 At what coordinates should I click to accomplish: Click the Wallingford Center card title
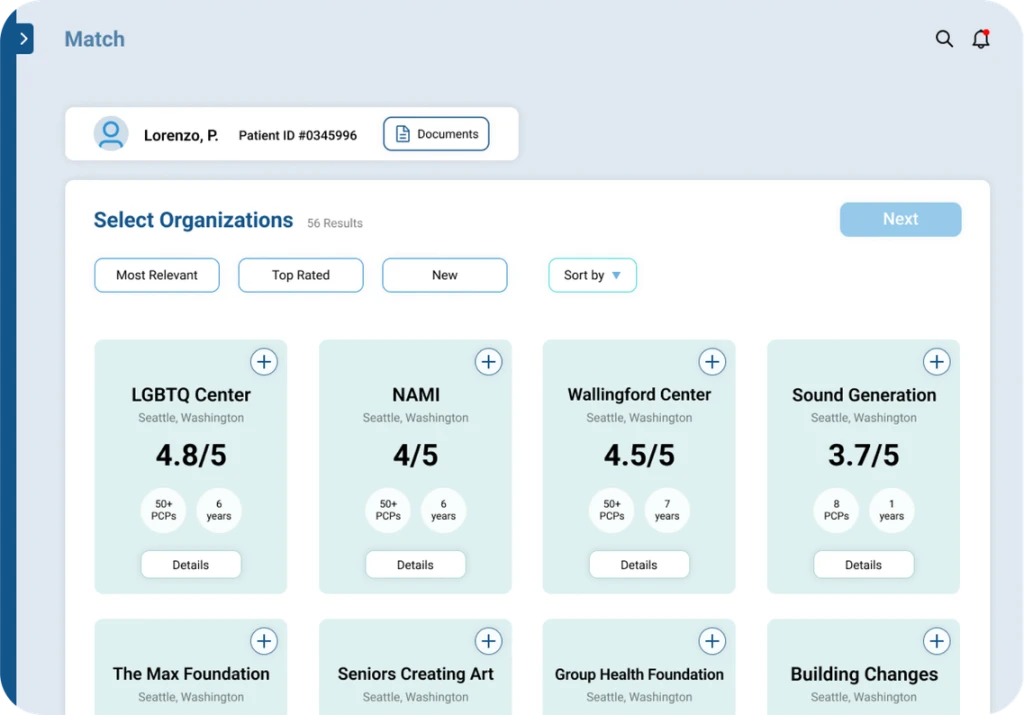639,394
